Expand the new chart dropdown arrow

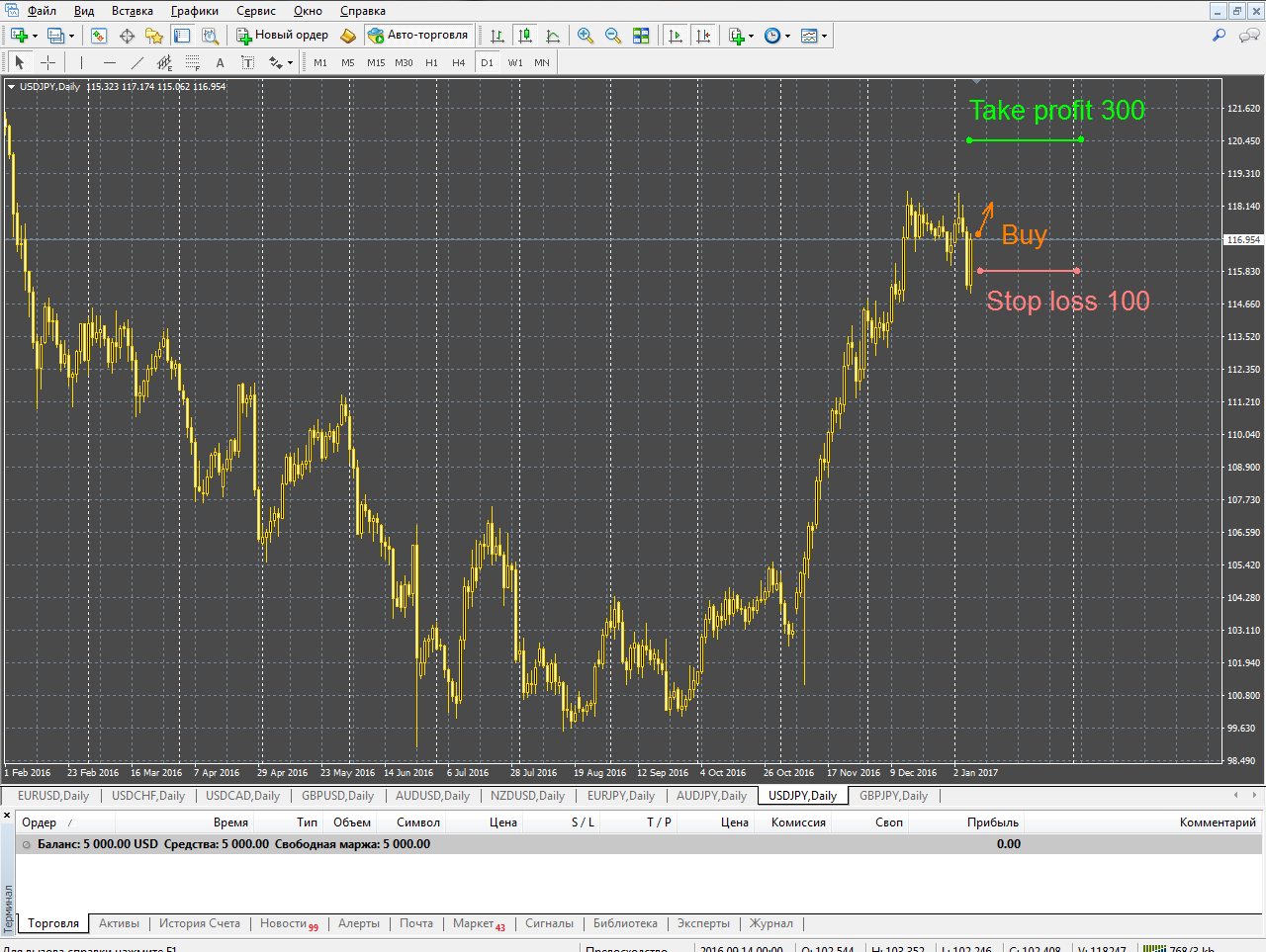36,36
